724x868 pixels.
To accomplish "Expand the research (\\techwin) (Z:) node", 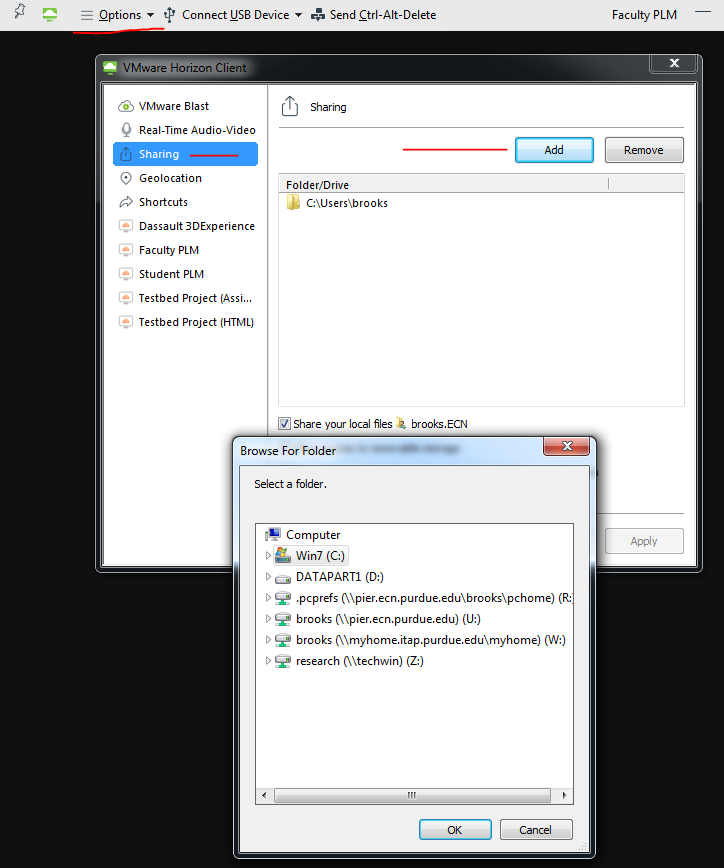I will tap(267, 661).
